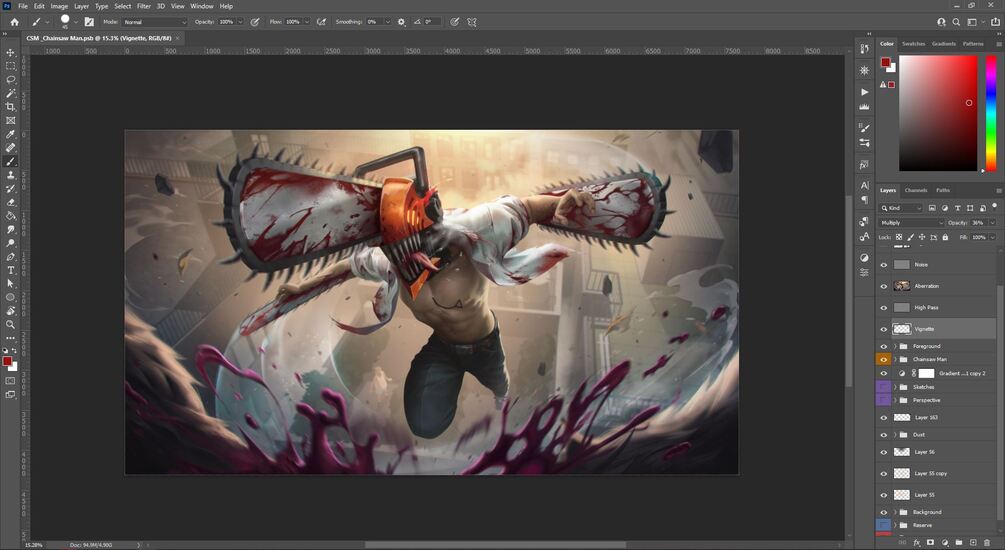Open brush preset picker dropdown arrow
The image size is (1005, 550).
76,22
